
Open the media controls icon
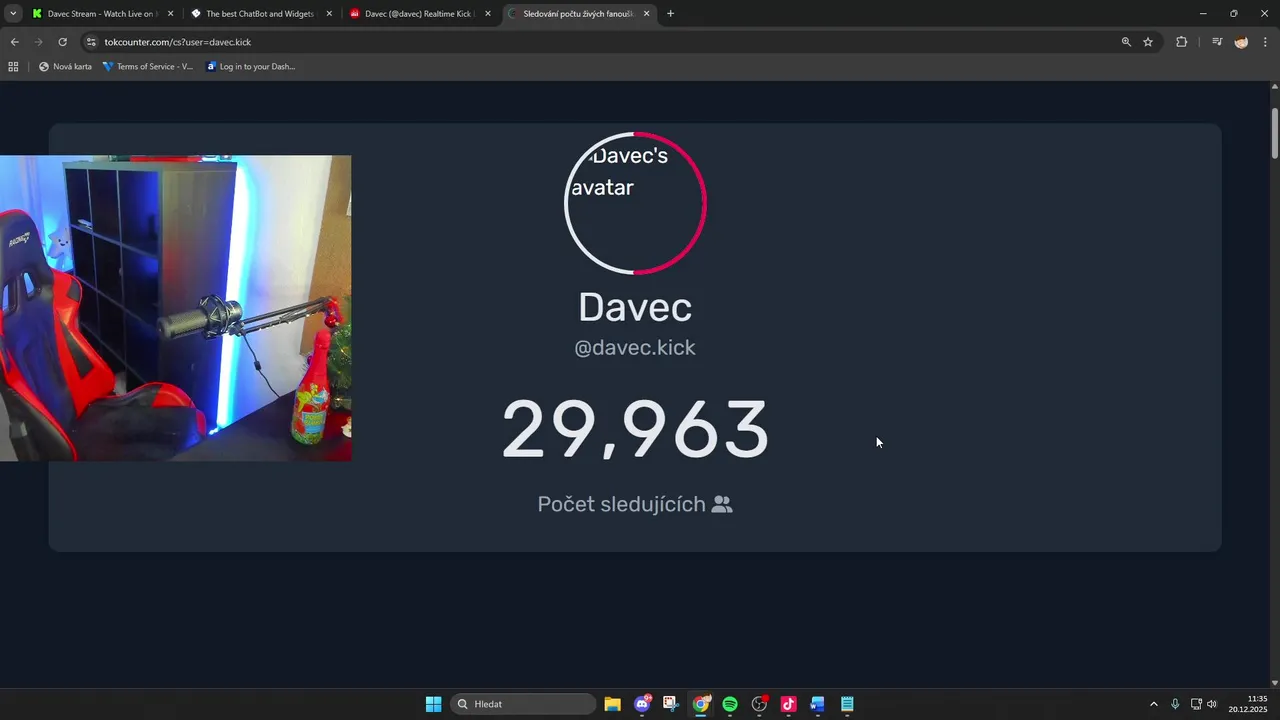point(1217,42)
